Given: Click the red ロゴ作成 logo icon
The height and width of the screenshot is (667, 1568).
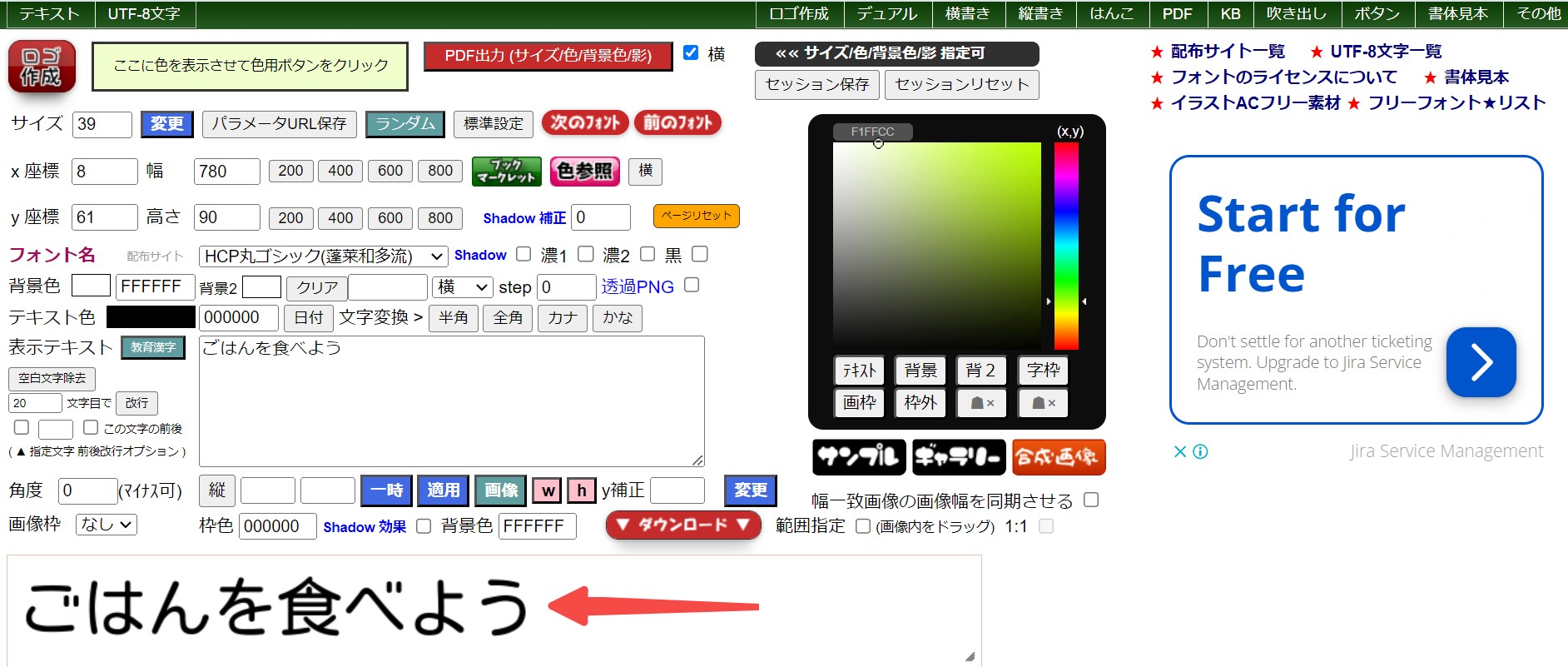Looking at the screenshot, I should (42, 67).
